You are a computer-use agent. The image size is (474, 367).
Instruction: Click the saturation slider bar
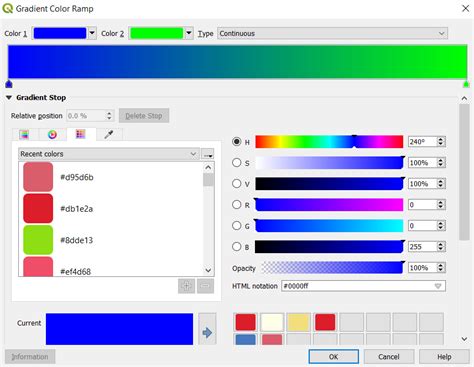click(329, 163)
